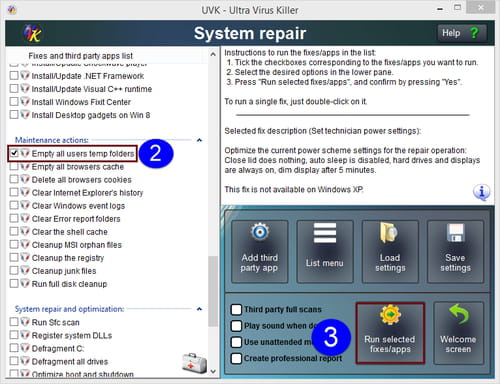This screenshot has width=500, height=384.
Task: Tick Create professional report checkbox
Action: [236, 358]
